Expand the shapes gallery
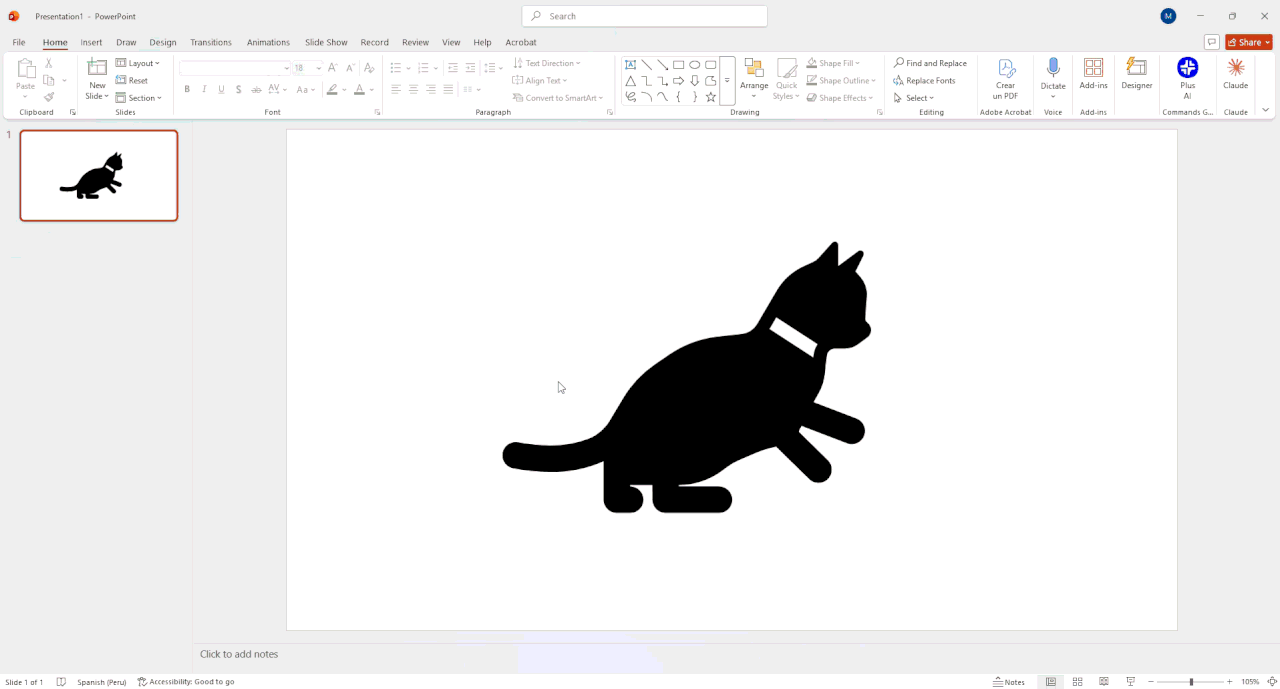This screenshot has width=1280, height=689. [727, 81]
